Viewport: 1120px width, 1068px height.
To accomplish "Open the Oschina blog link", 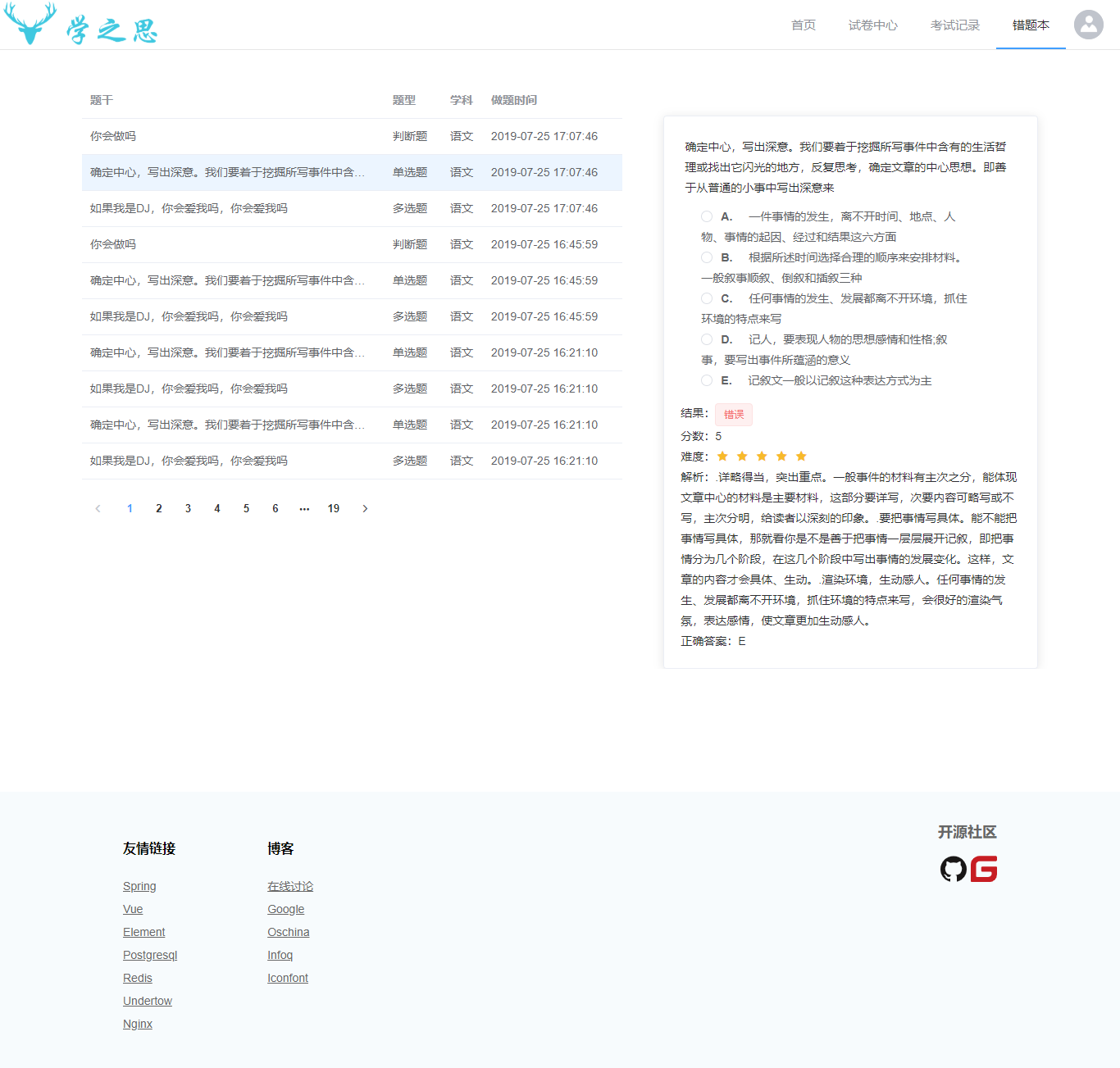I will (288, 932).
